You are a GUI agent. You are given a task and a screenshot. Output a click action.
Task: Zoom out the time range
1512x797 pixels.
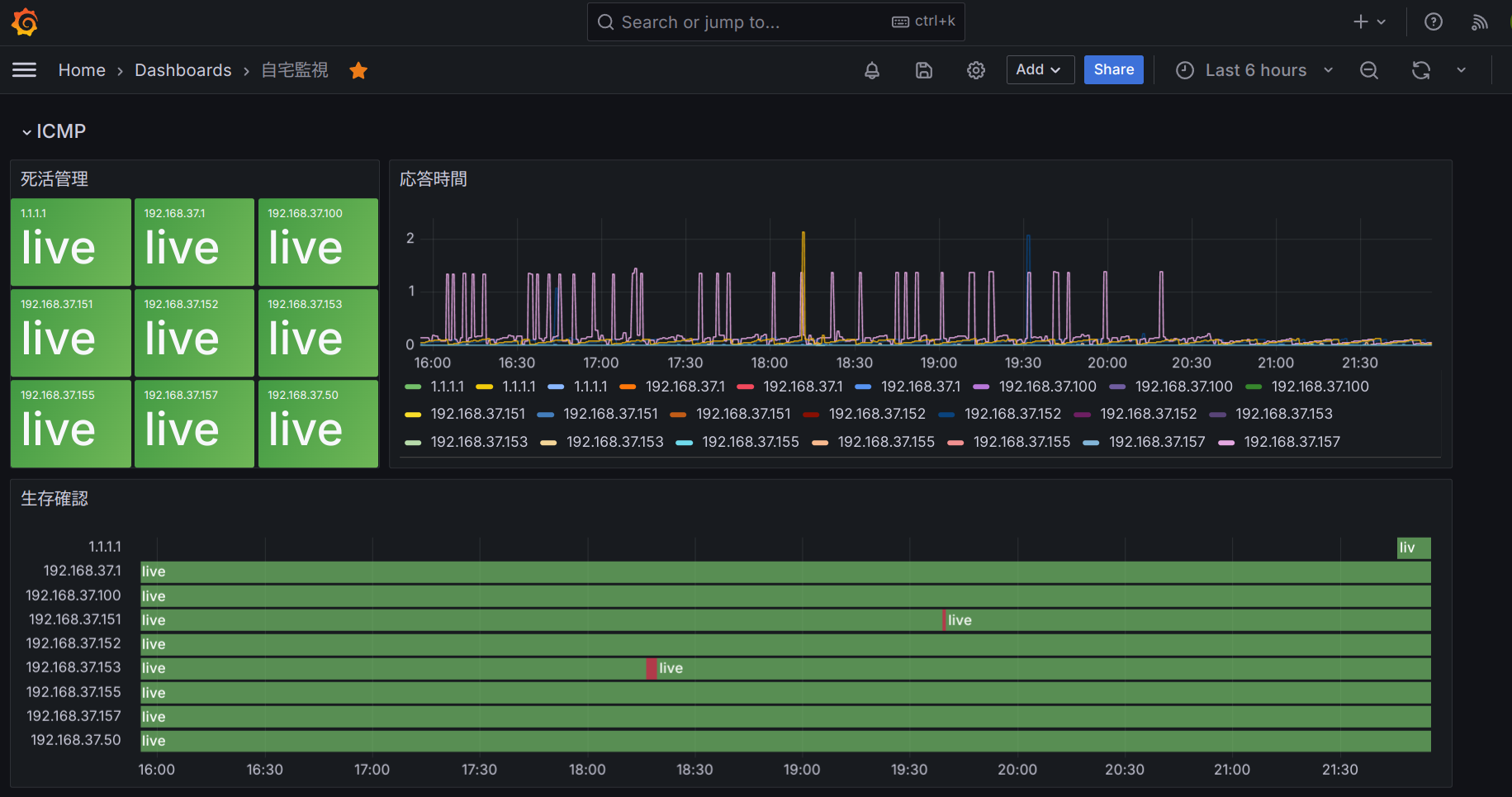point(1369,70)
